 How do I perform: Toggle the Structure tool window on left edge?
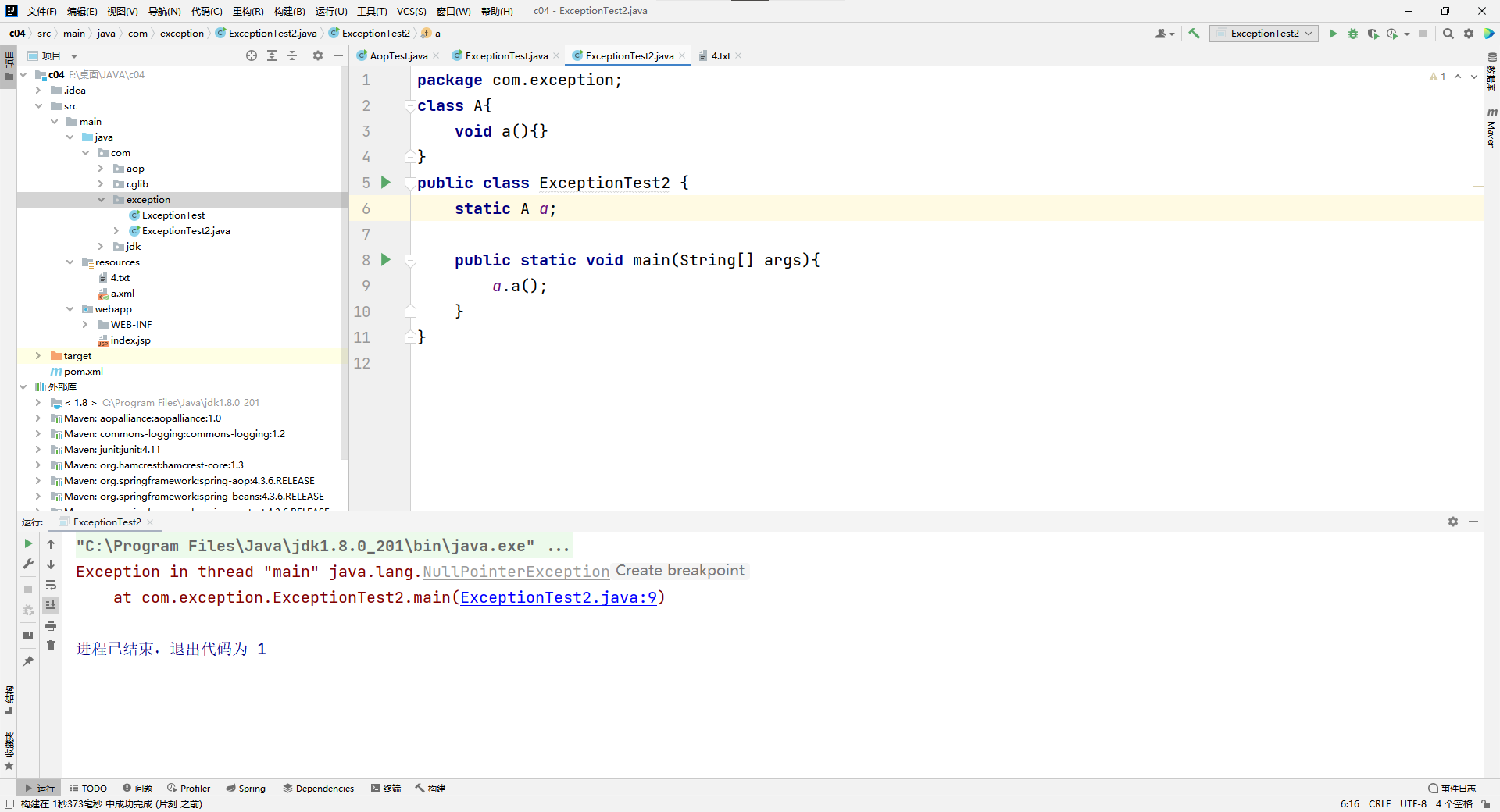[x=9, y=700]
